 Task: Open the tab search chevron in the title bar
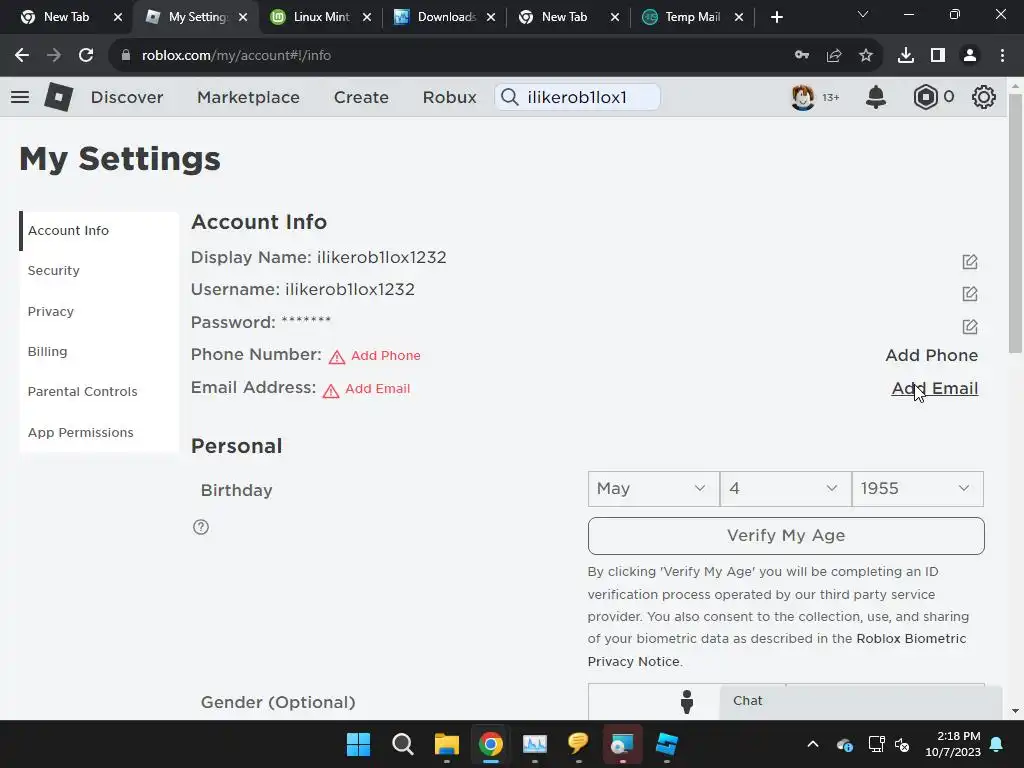863,14
